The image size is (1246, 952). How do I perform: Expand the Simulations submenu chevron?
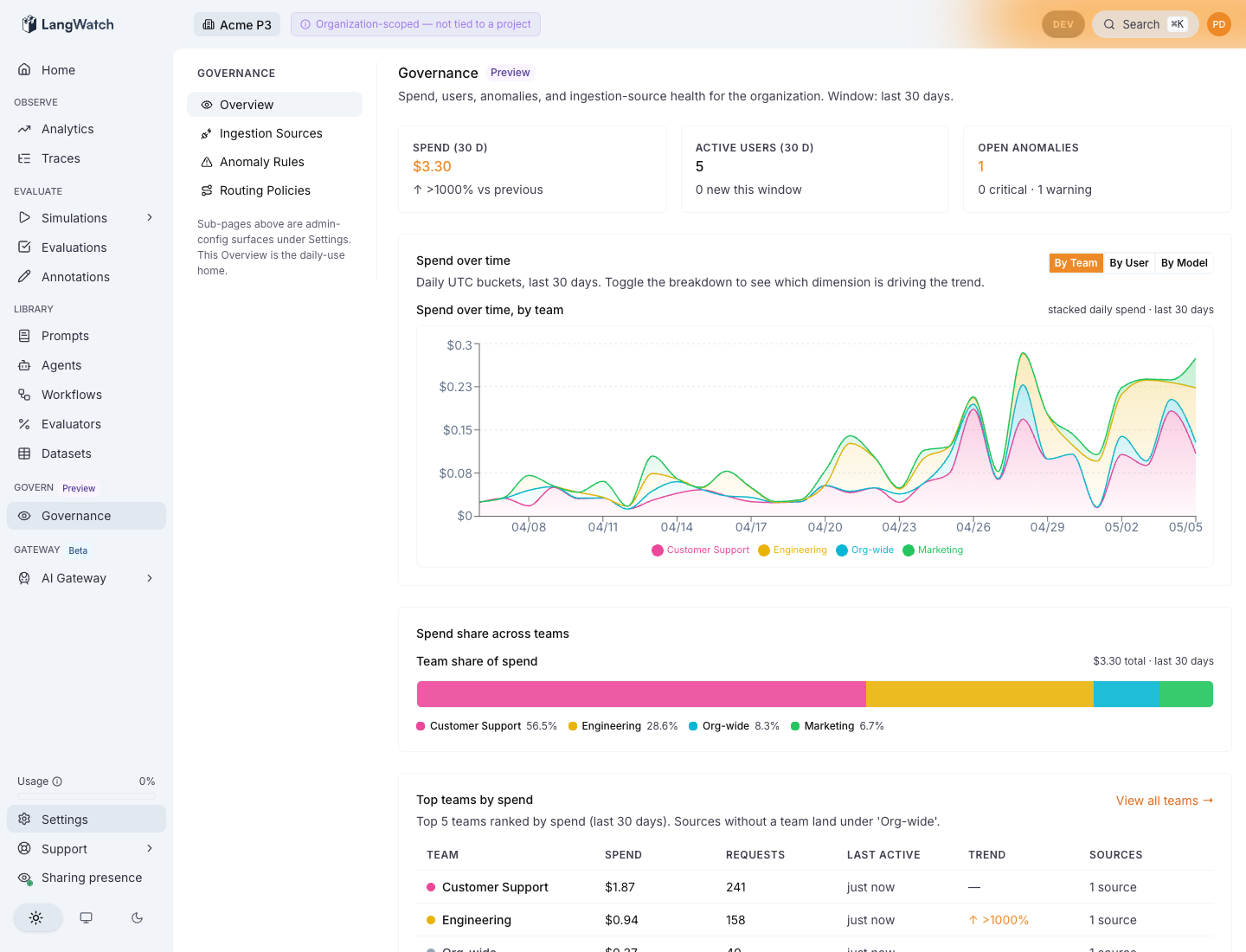tap(150, 218)
